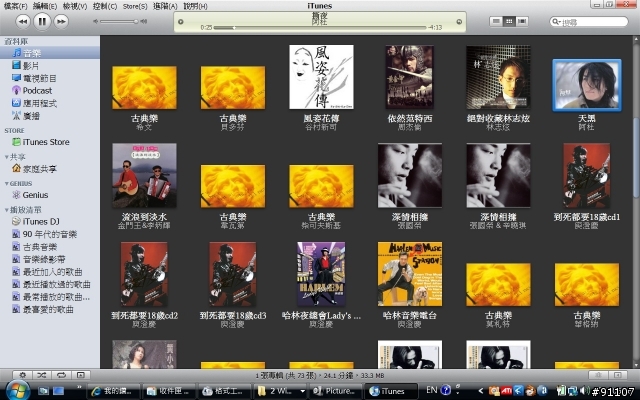Open the 進階(A) menu
Screen dimensions: 640x400
click(x=165, y=6)
